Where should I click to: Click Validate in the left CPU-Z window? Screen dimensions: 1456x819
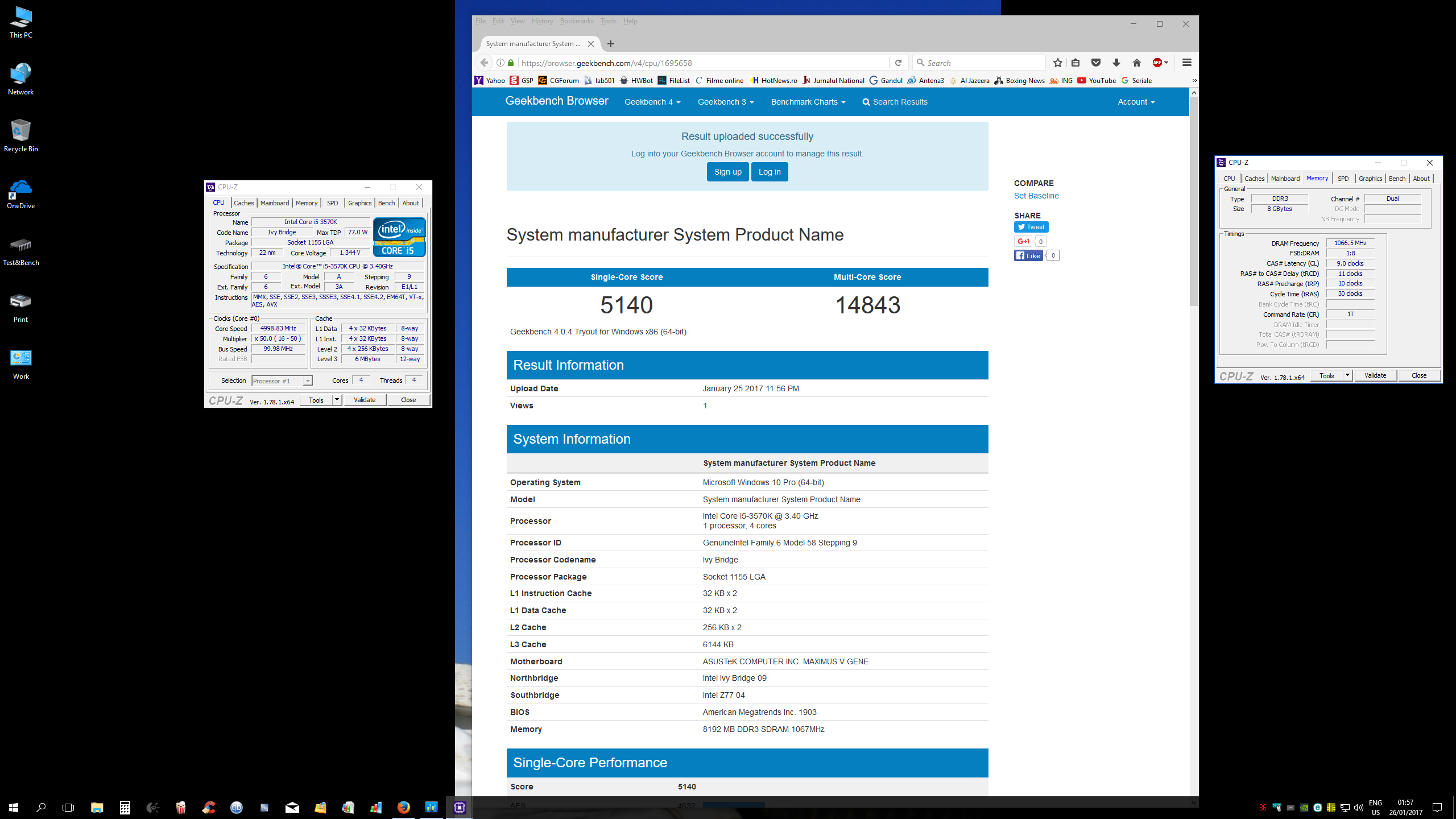coord(365,400)
